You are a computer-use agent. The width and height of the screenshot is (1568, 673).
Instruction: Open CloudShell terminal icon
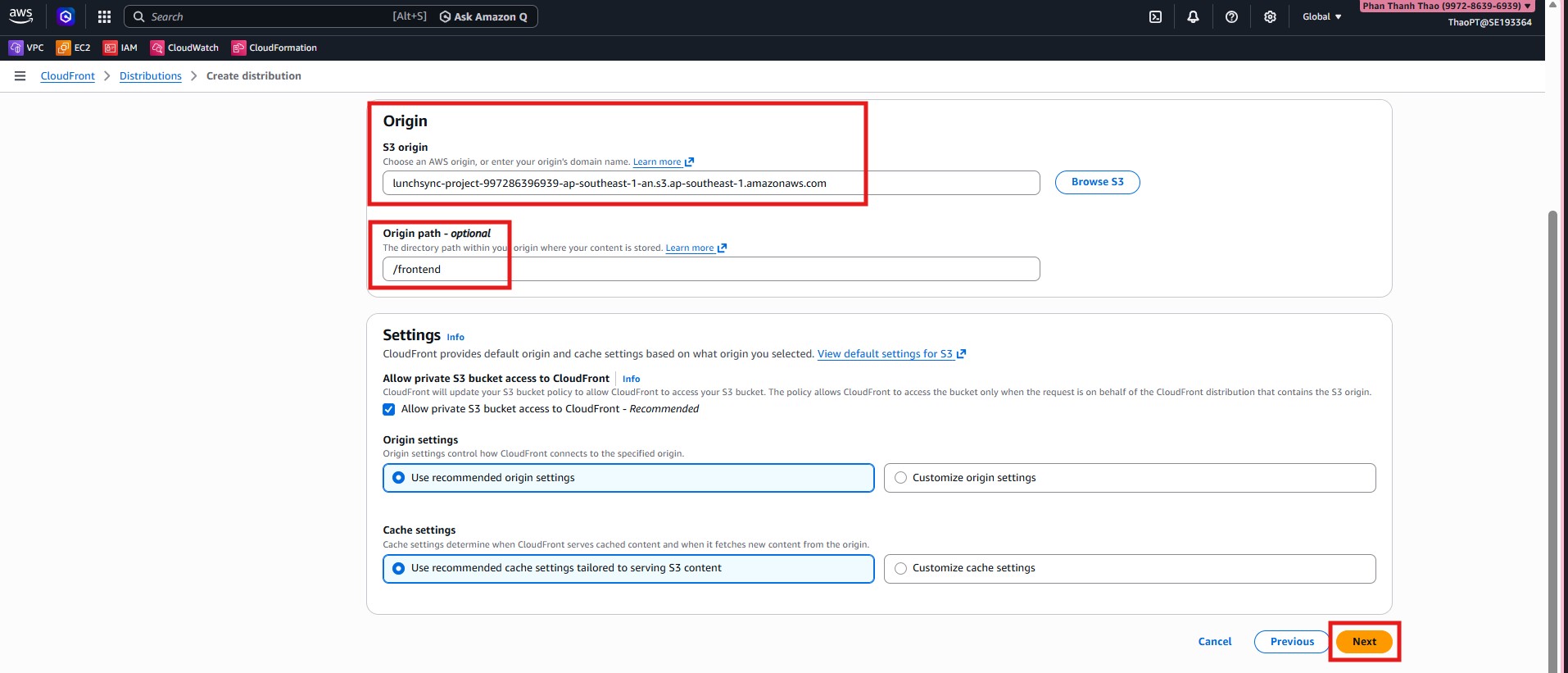[1155, 16]
